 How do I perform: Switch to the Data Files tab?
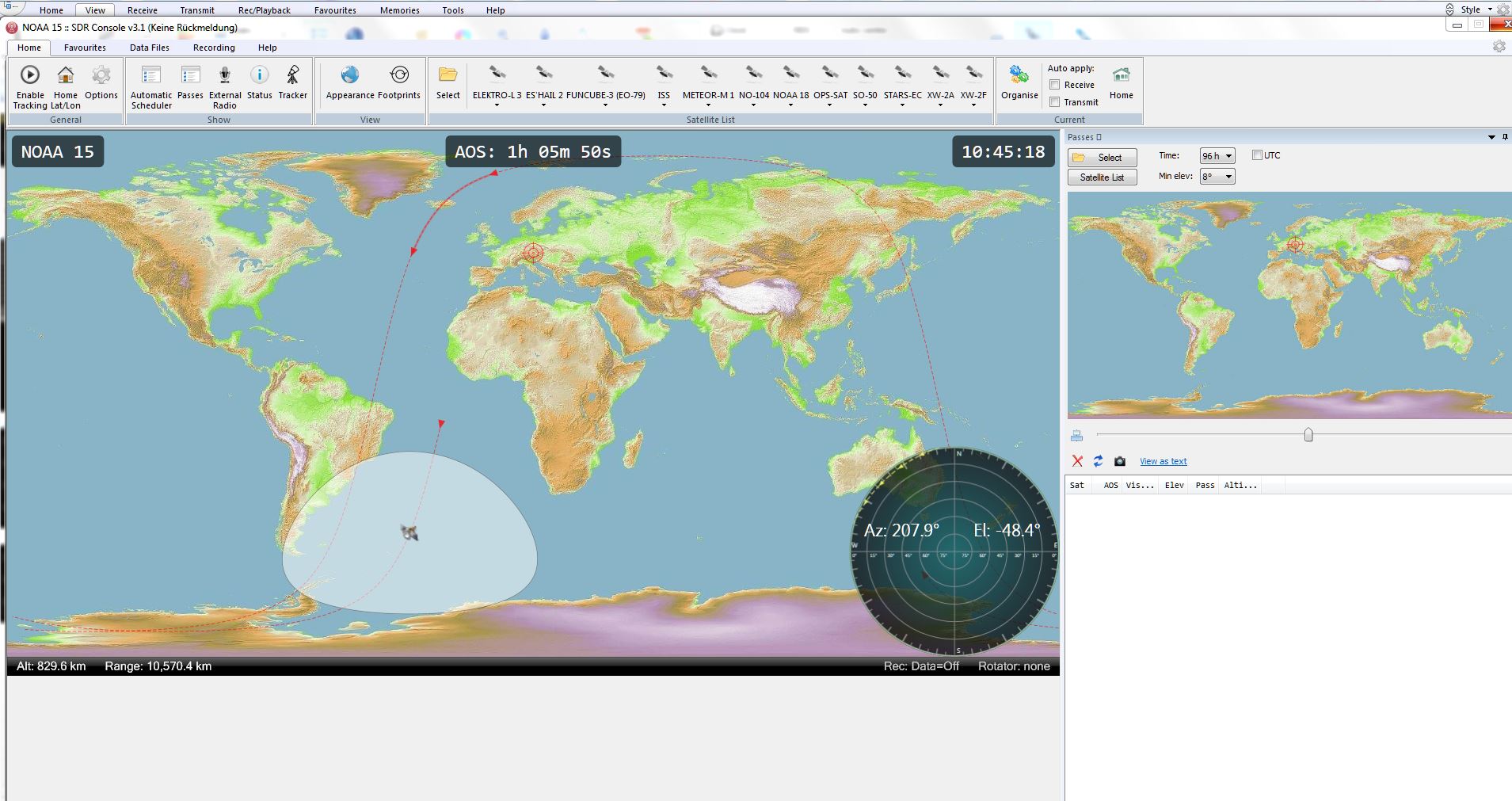click(x=149, y=48)
